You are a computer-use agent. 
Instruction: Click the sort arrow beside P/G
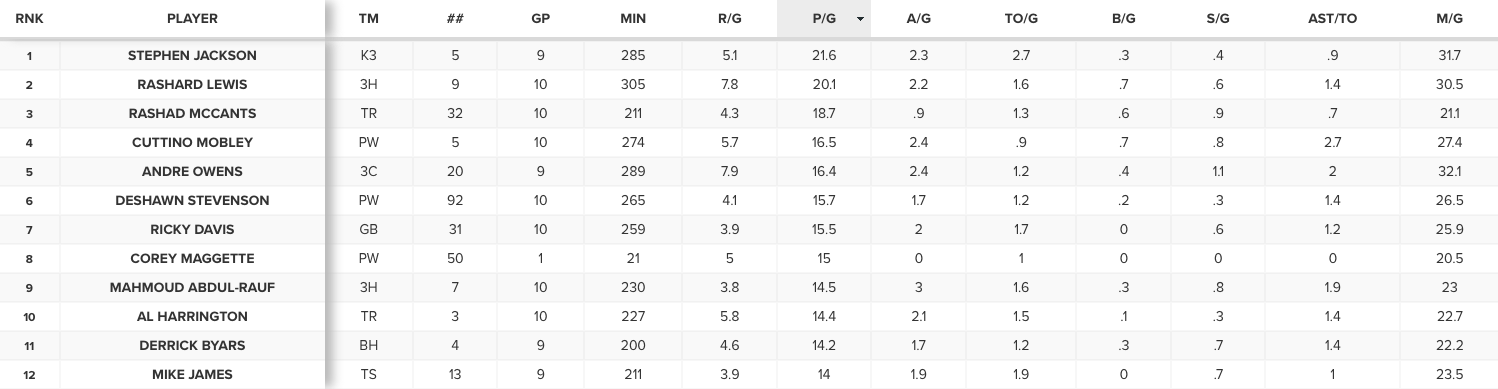pos(860,19)
